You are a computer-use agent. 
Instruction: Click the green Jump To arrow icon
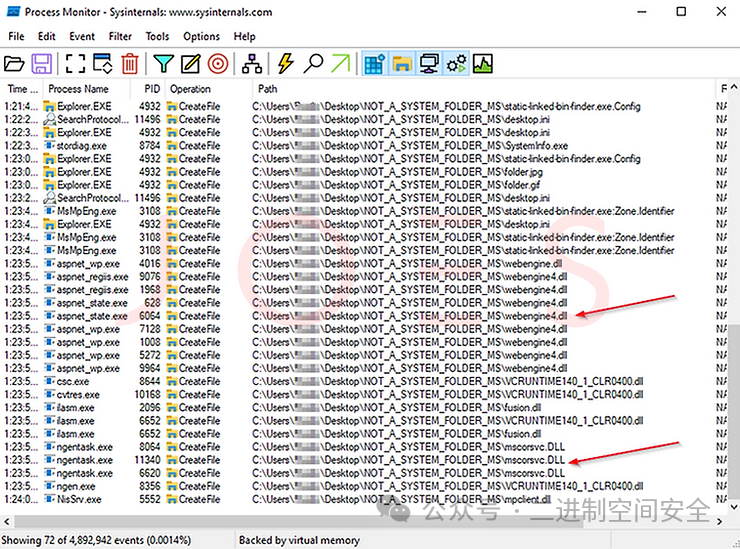click(x=341, y=64)
